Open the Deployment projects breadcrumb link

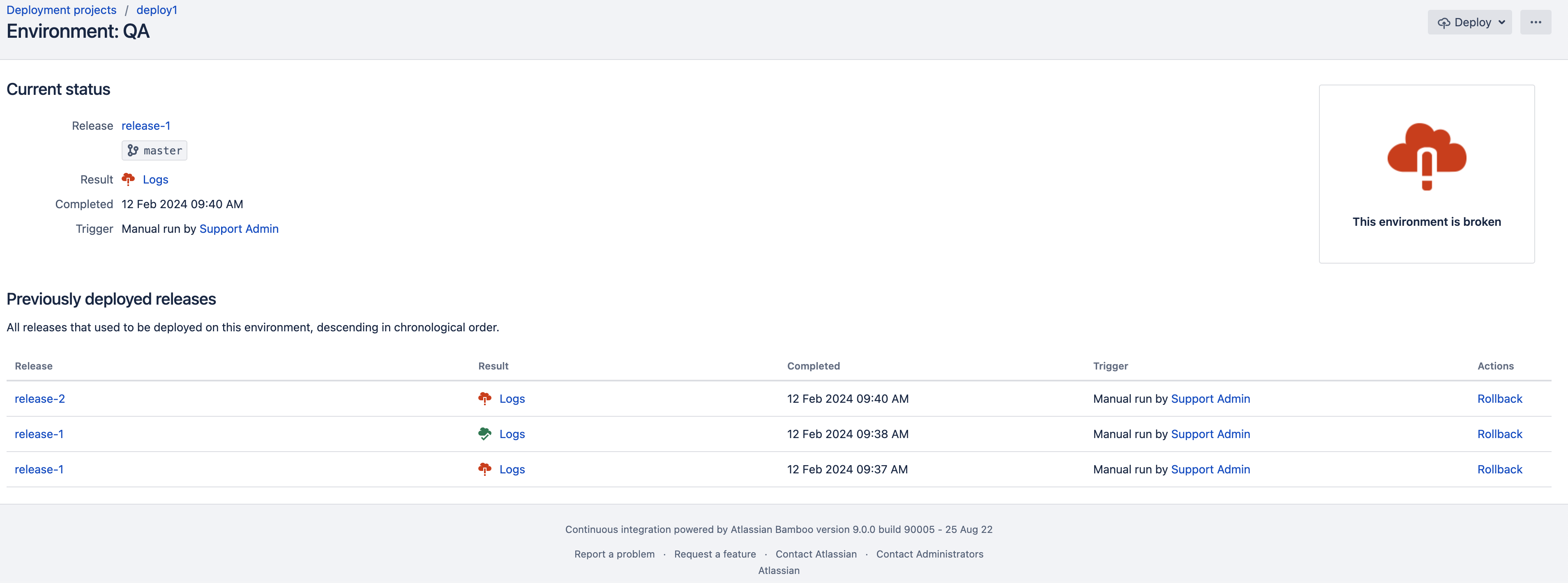pyautogui.click(x=61, y=10)
